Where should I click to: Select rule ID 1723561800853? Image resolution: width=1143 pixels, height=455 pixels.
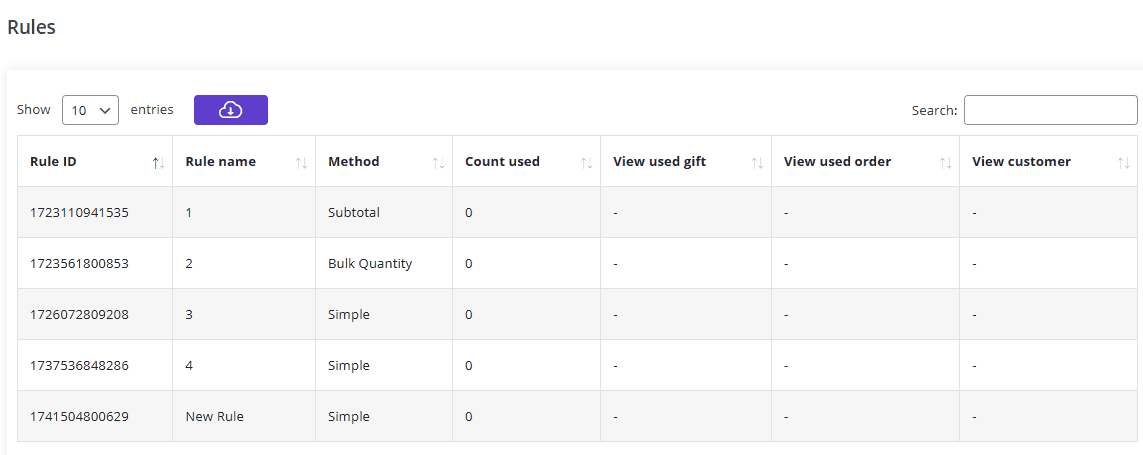79,264
